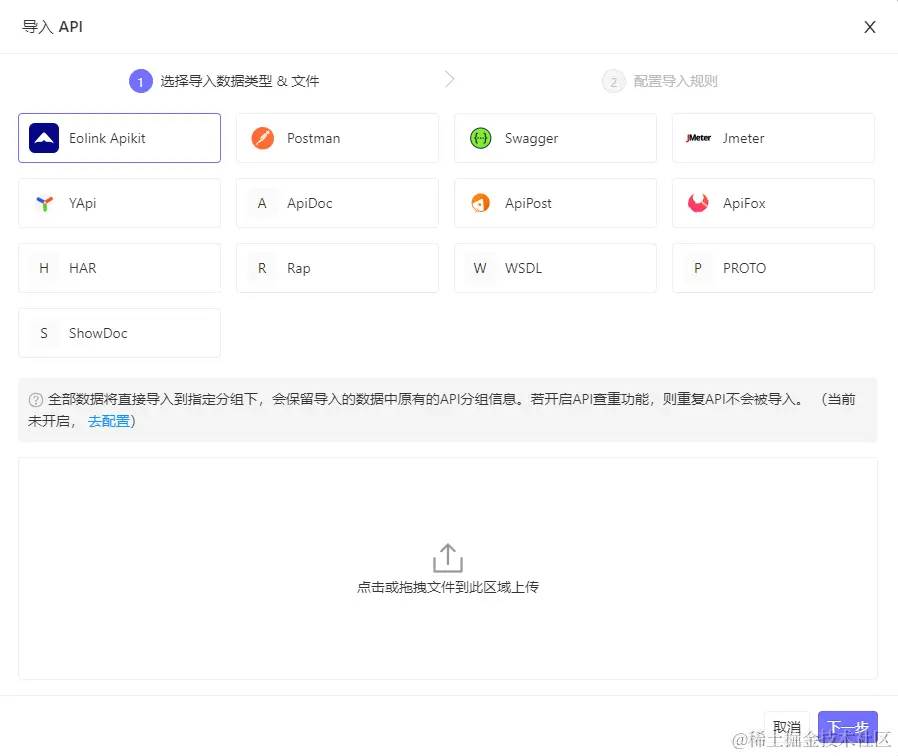
Task: Click step 2 配置导入规则
Action: click(660, 81)
